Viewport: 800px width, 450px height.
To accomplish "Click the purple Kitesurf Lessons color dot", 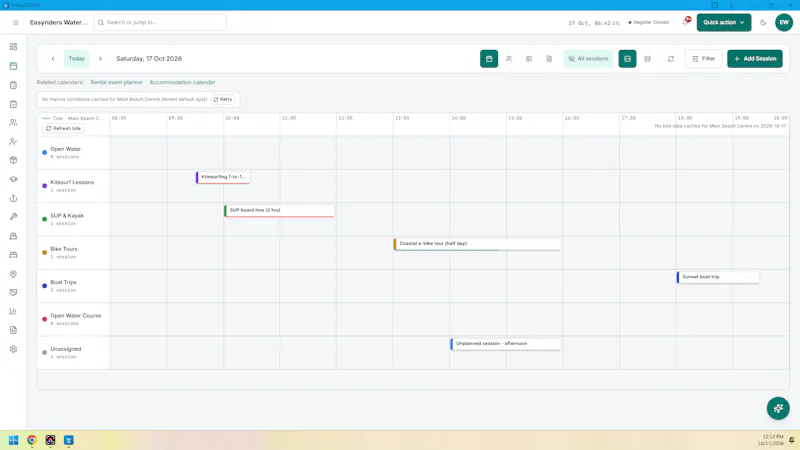I will coord(44,186).
